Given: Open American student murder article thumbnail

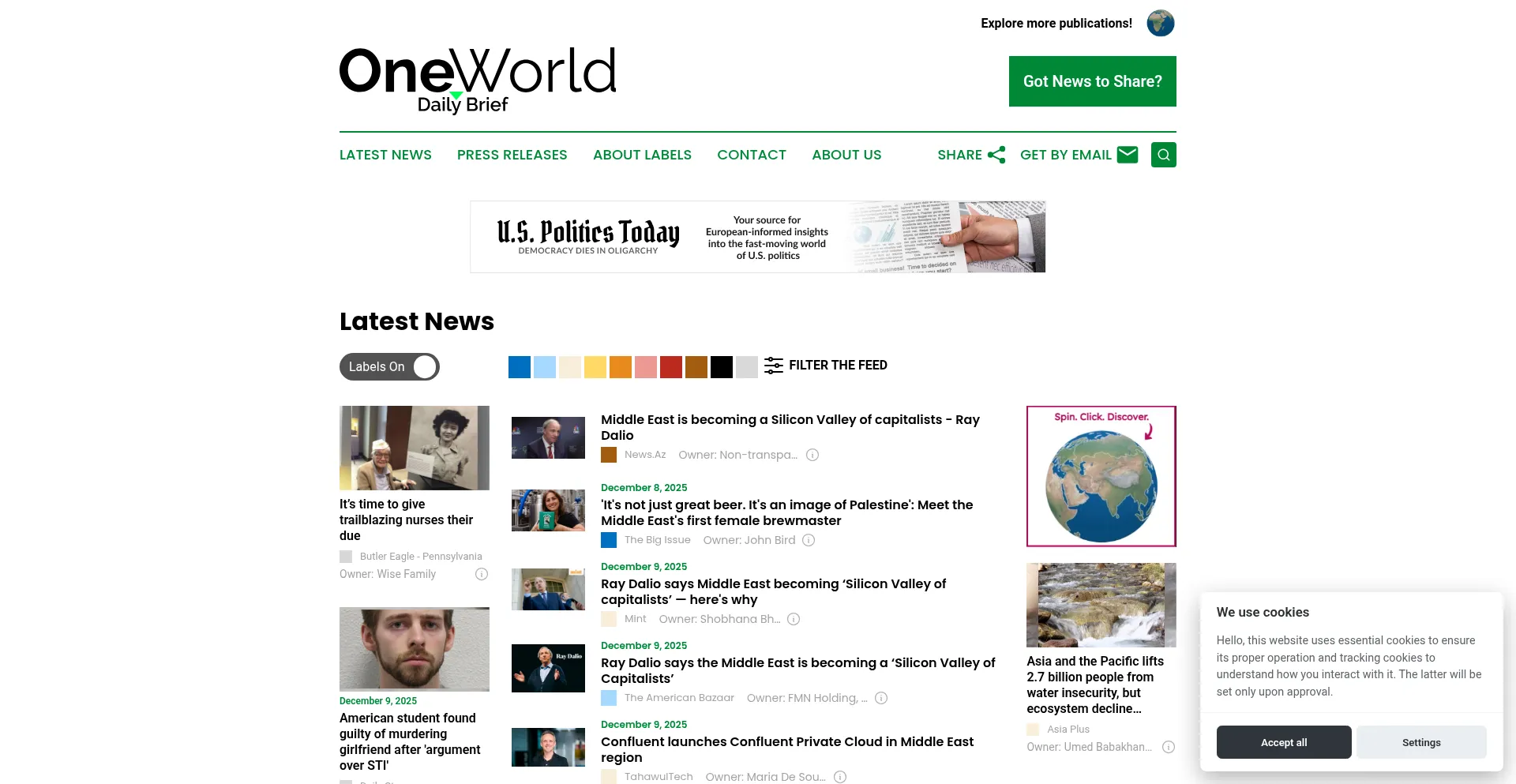Looking at the screenshot, I should [x=415, y=649].
